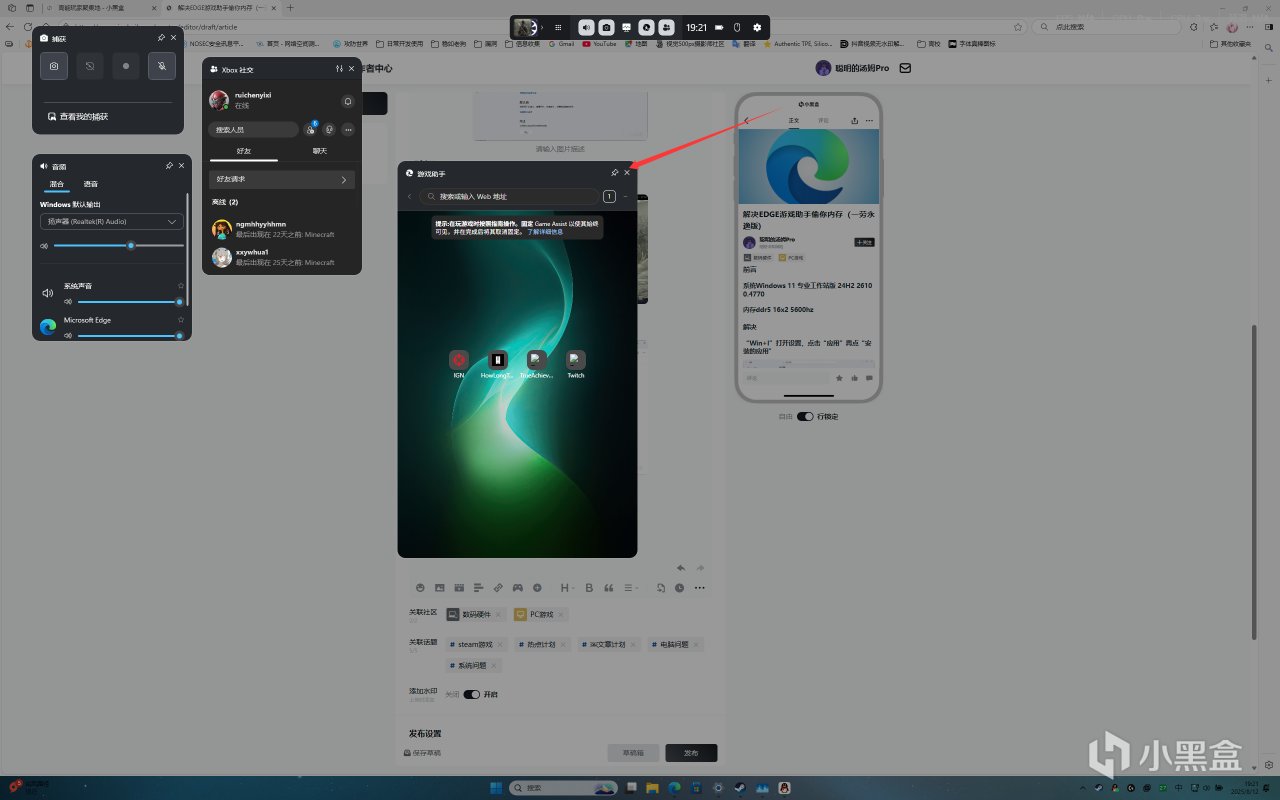Switch to the 混合 tab in 音频
The width and height of the screenshot is (1280, 800).
point(57,184)
